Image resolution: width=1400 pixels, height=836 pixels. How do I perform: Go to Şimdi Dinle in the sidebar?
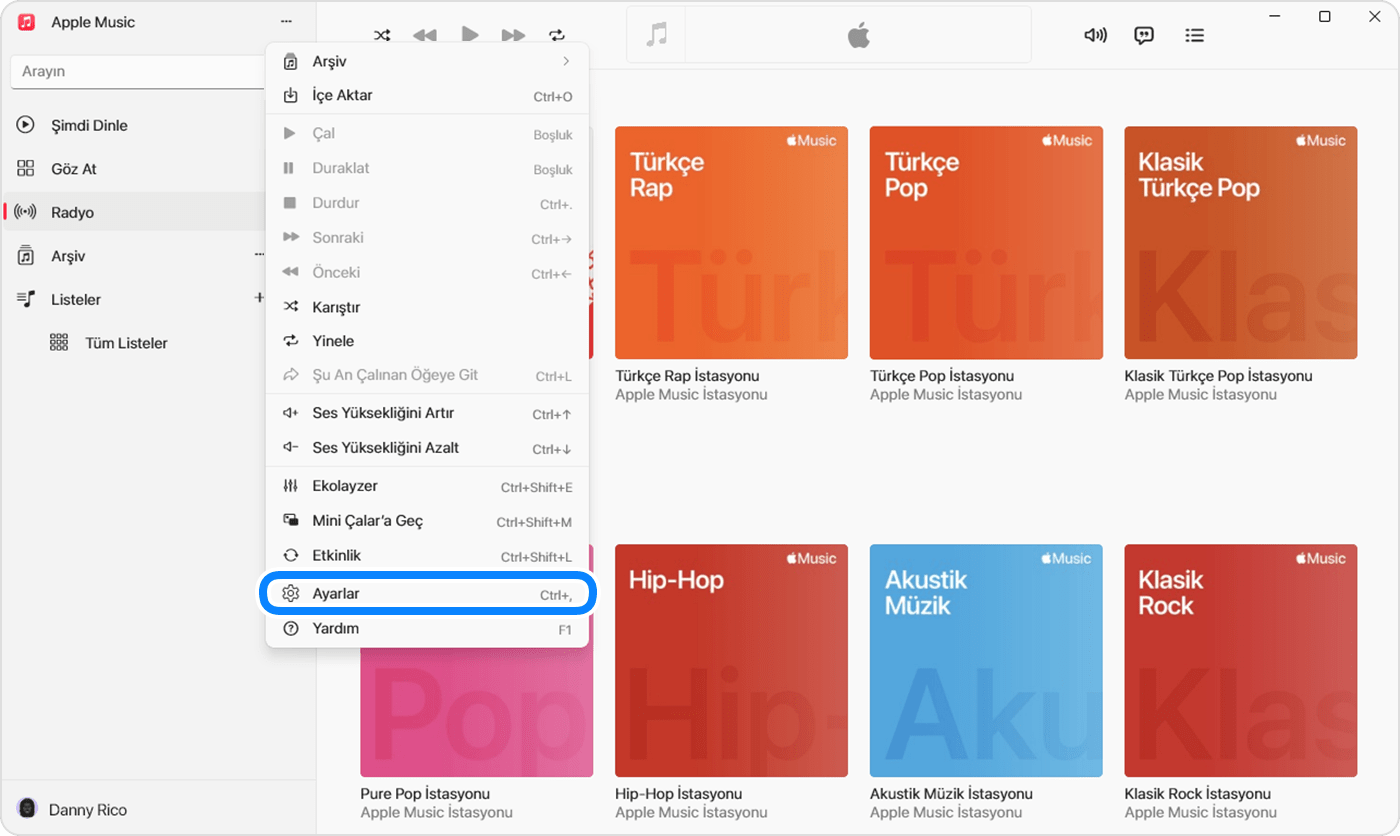click(135, 126)
